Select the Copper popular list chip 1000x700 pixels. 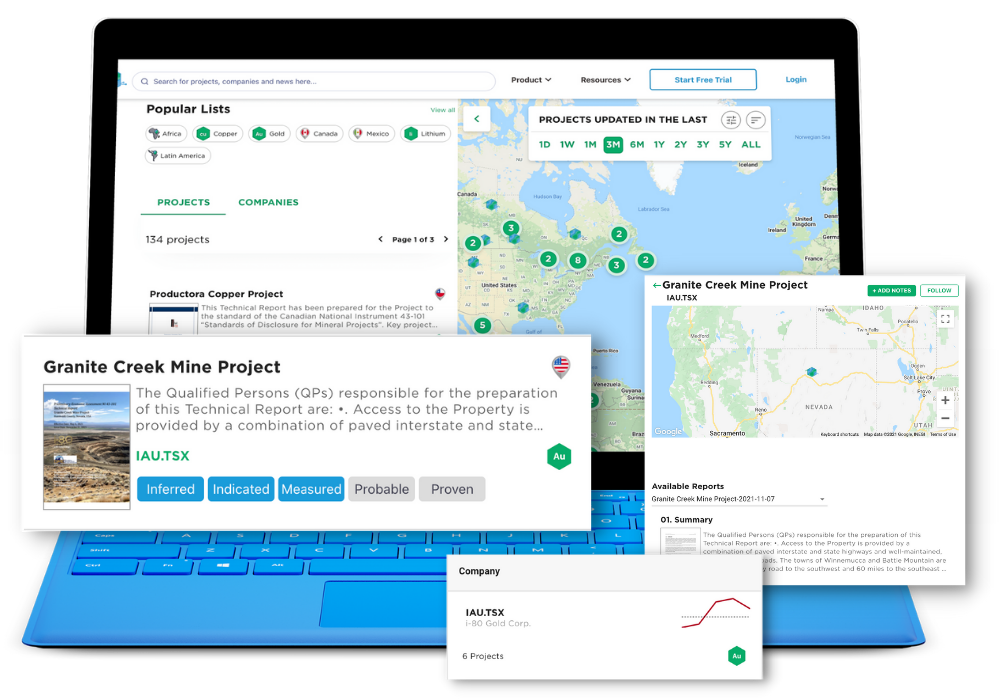coord(218,134)
